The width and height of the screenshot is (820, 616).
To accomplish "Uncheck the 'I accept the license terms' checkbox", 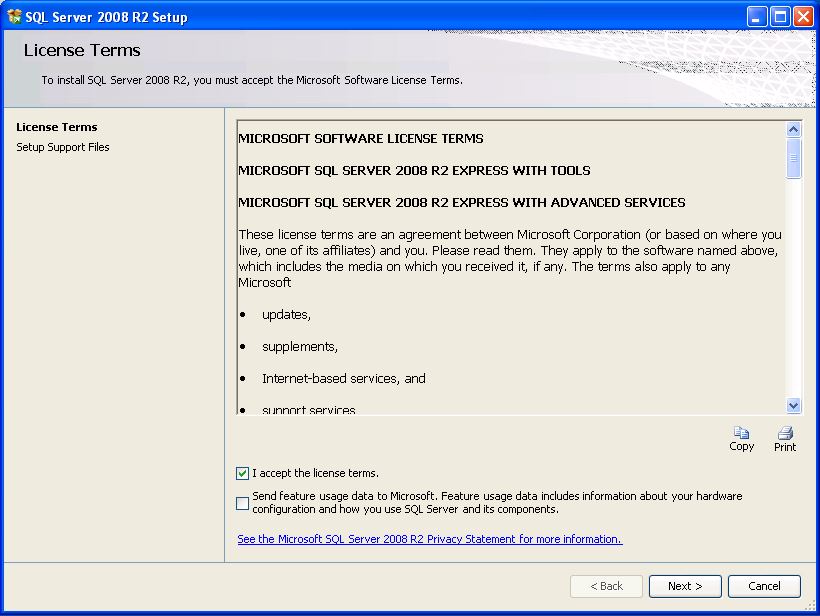I will point(243,474).
